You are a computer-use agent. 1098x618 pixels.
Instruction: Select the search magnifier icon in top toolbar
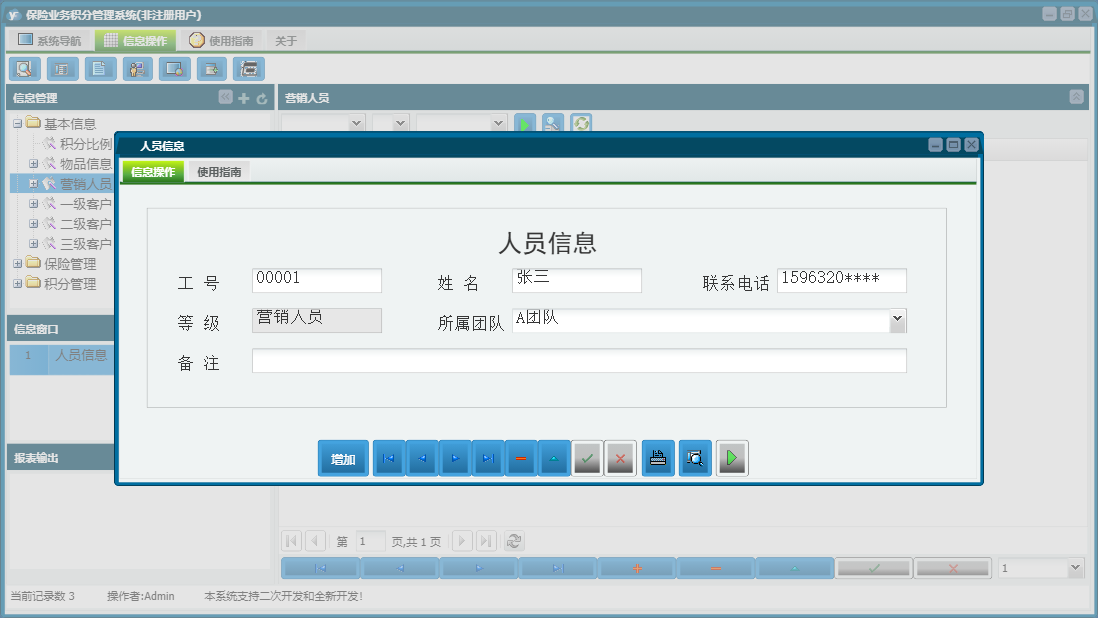[24, 68]
